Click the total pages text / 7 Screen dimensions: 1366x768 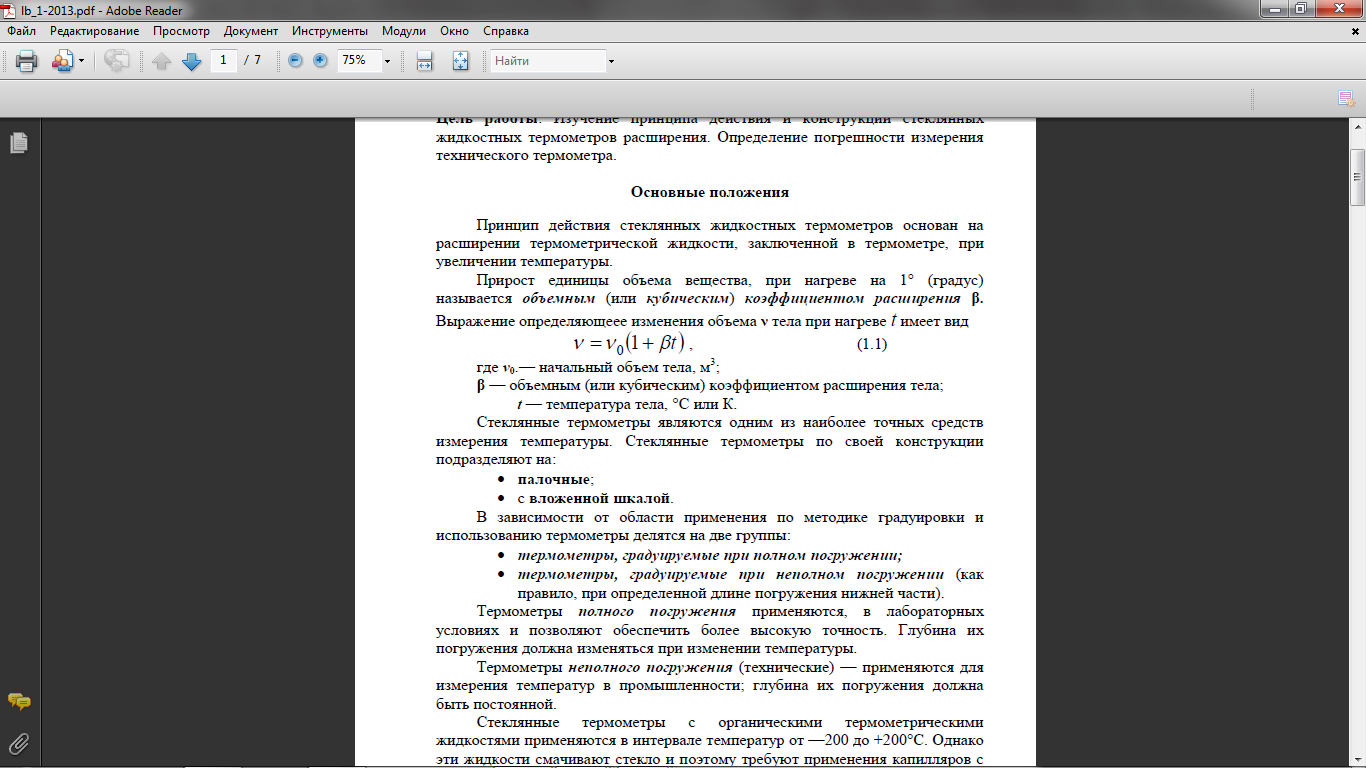(252, 60)
